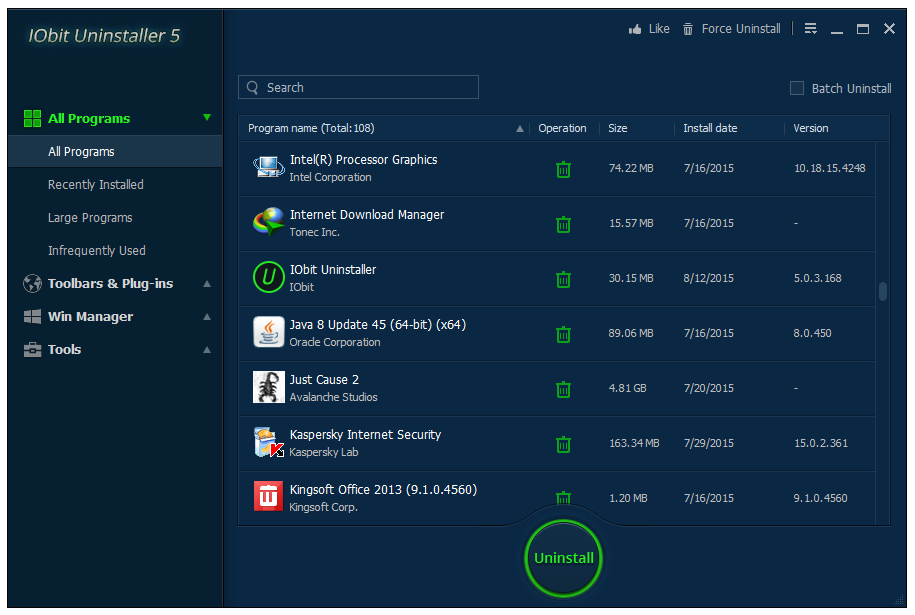Screen dimensions: 915x615
Task: Open the All Programs sub-item
Action: click(115, 152)
